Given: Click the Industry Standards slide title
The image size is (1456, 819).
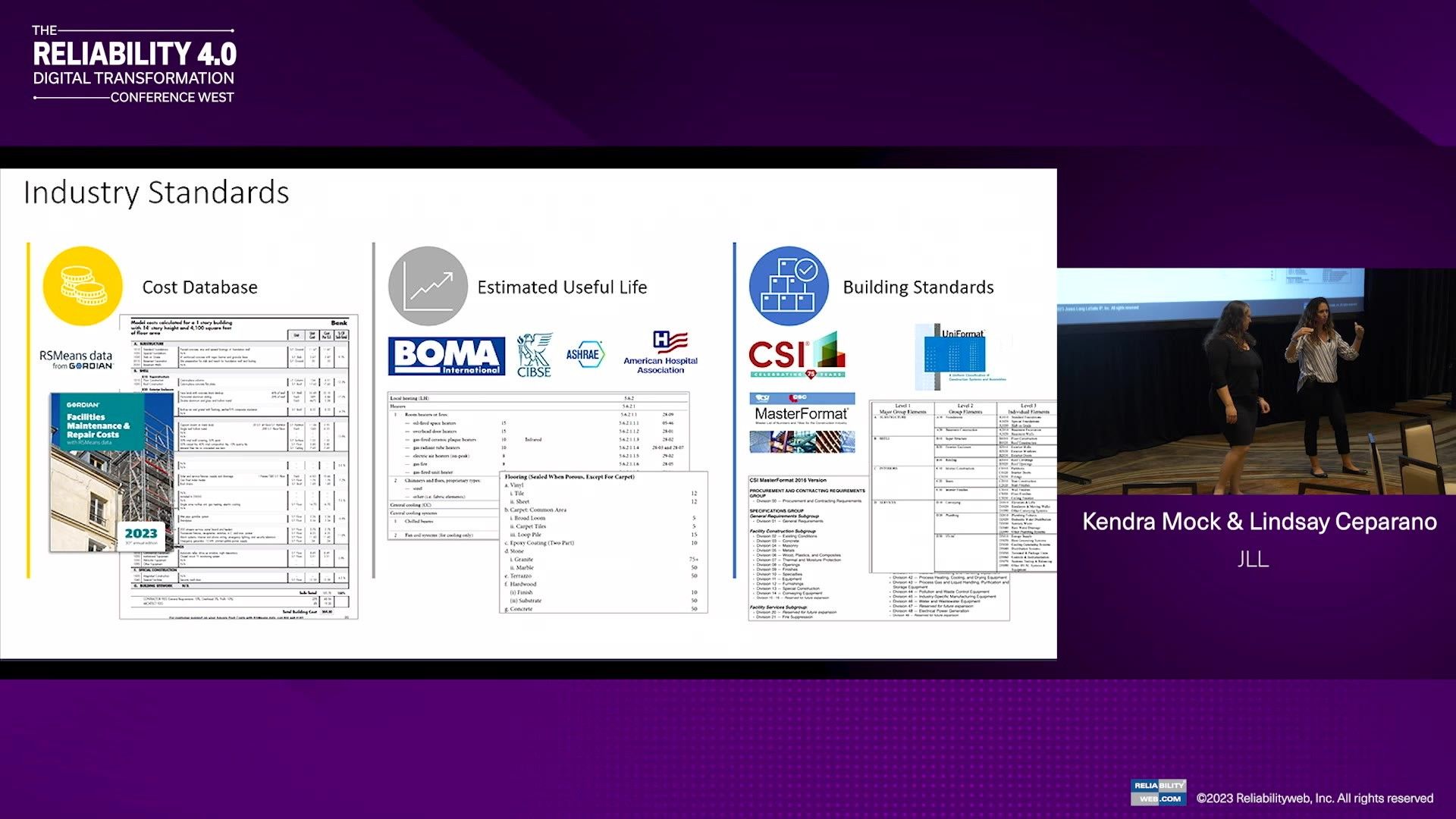Looking at the screenshot, I should coord(156,193).
